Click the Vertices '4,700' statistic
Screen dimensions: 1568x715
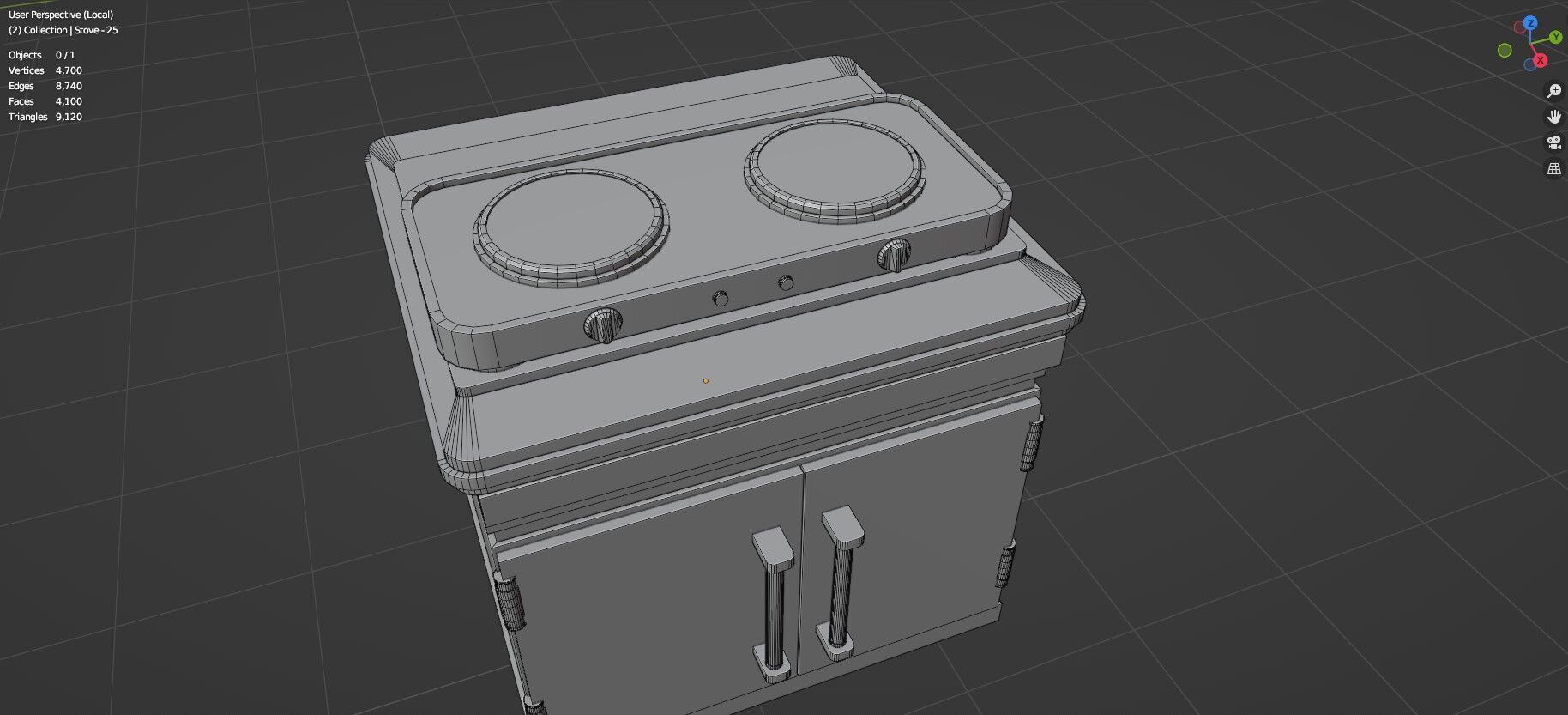click(69, 70)
